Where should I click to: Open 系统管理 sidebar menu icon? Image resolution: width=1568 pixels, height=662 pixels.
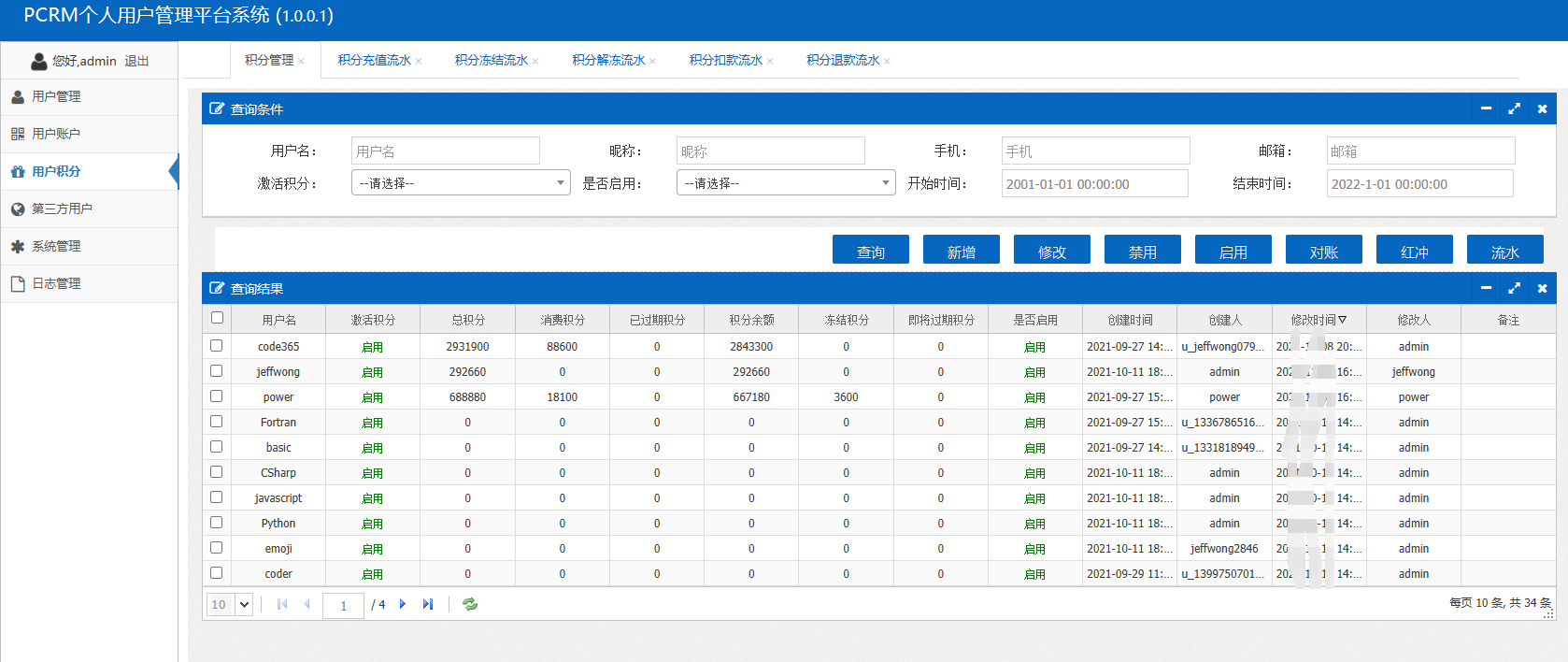pyautogui.click(x=18, y=246)
